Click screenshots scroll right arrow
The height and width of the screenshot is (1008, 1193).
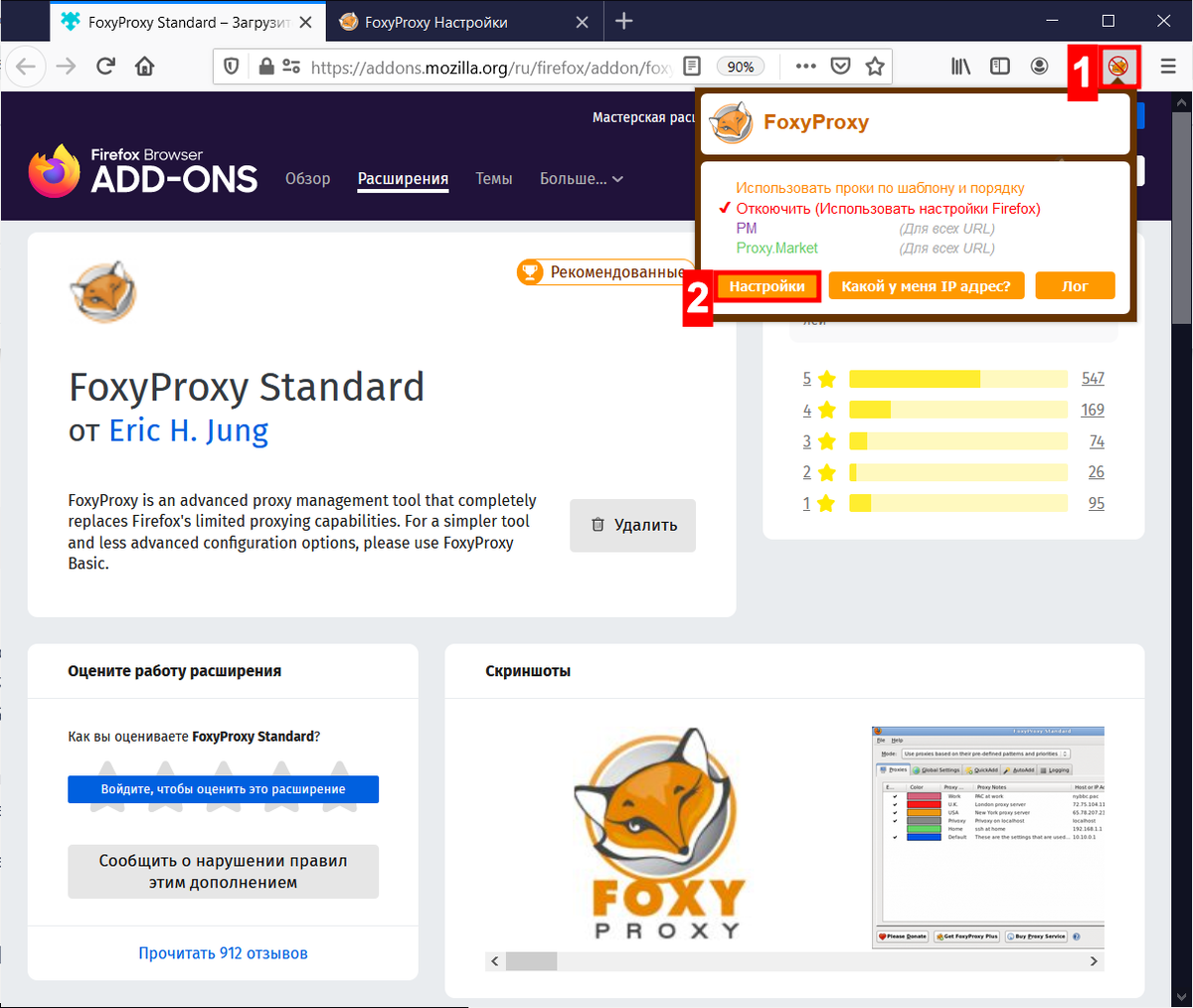tap(1094, 961)
